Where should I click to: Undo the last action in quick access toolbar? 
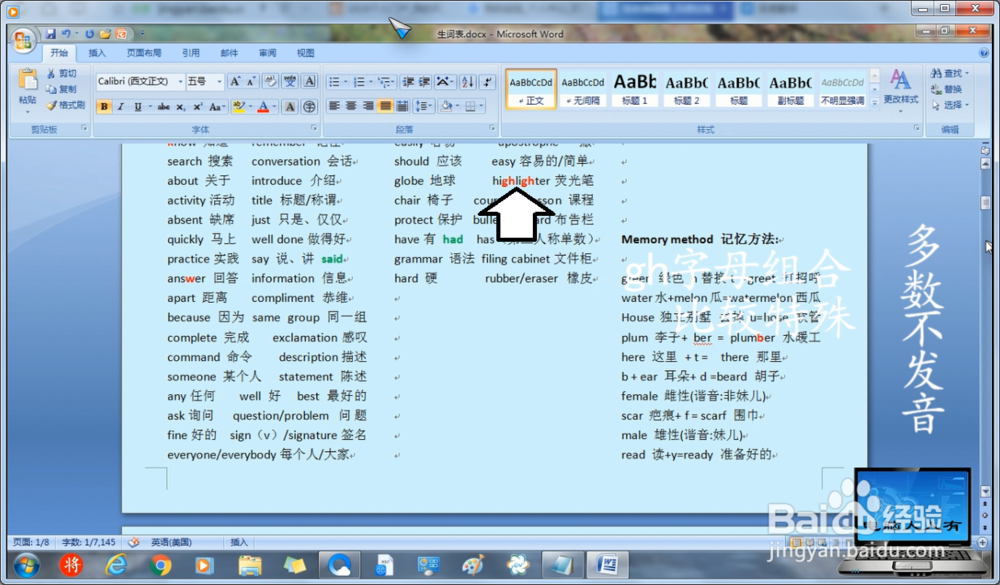pos(65,34)
